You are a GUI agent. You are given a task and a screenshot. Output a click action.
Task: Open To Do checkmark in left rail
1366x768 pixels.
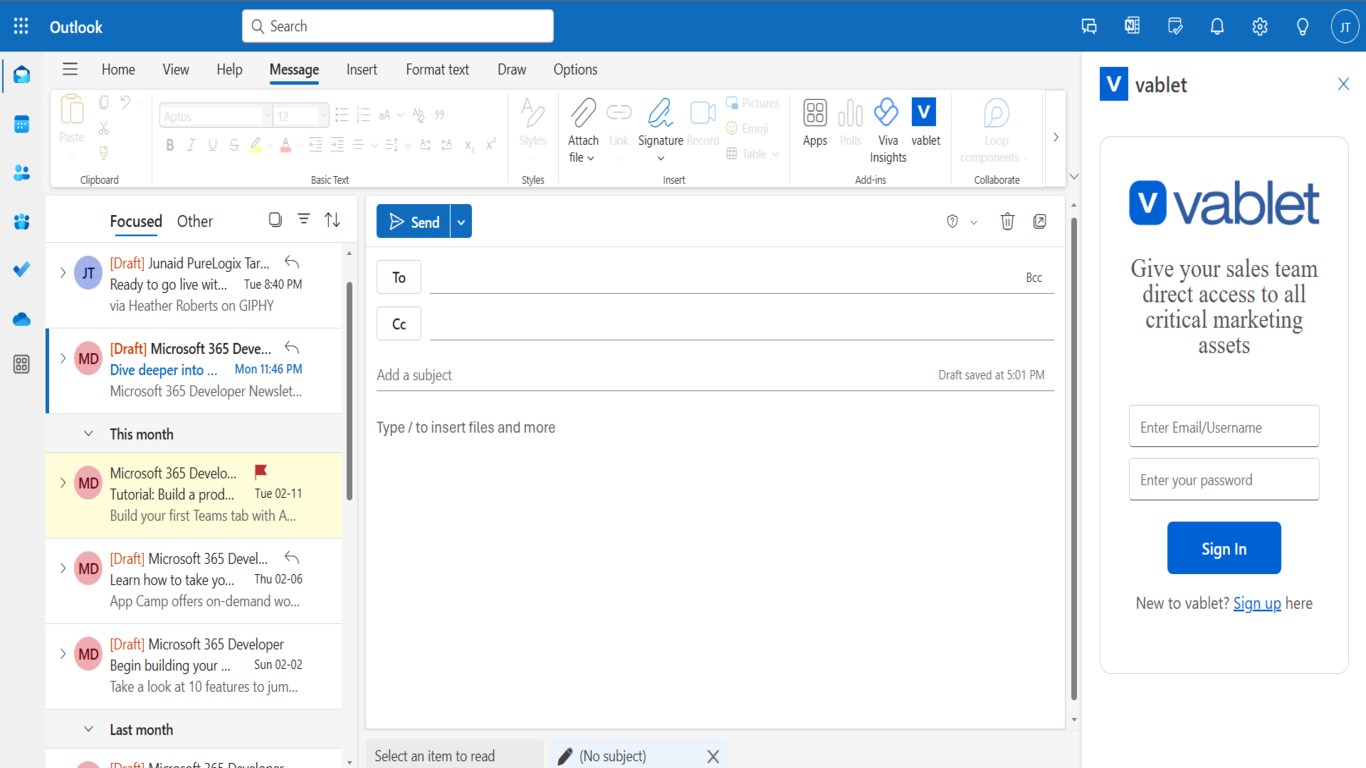tap(21, 270)
